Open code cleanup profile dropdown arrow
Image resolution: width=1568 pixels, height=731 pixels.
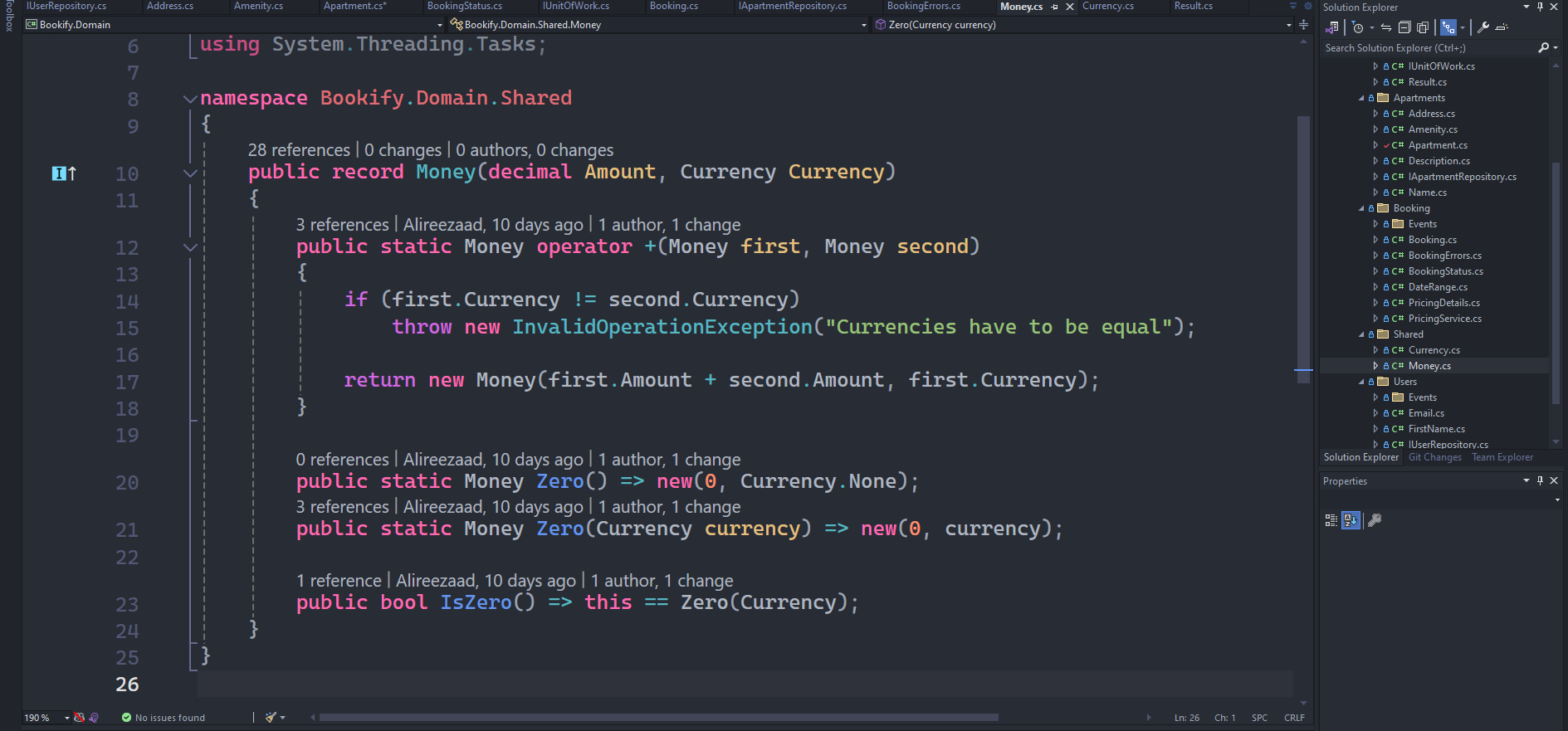[283, 718]
